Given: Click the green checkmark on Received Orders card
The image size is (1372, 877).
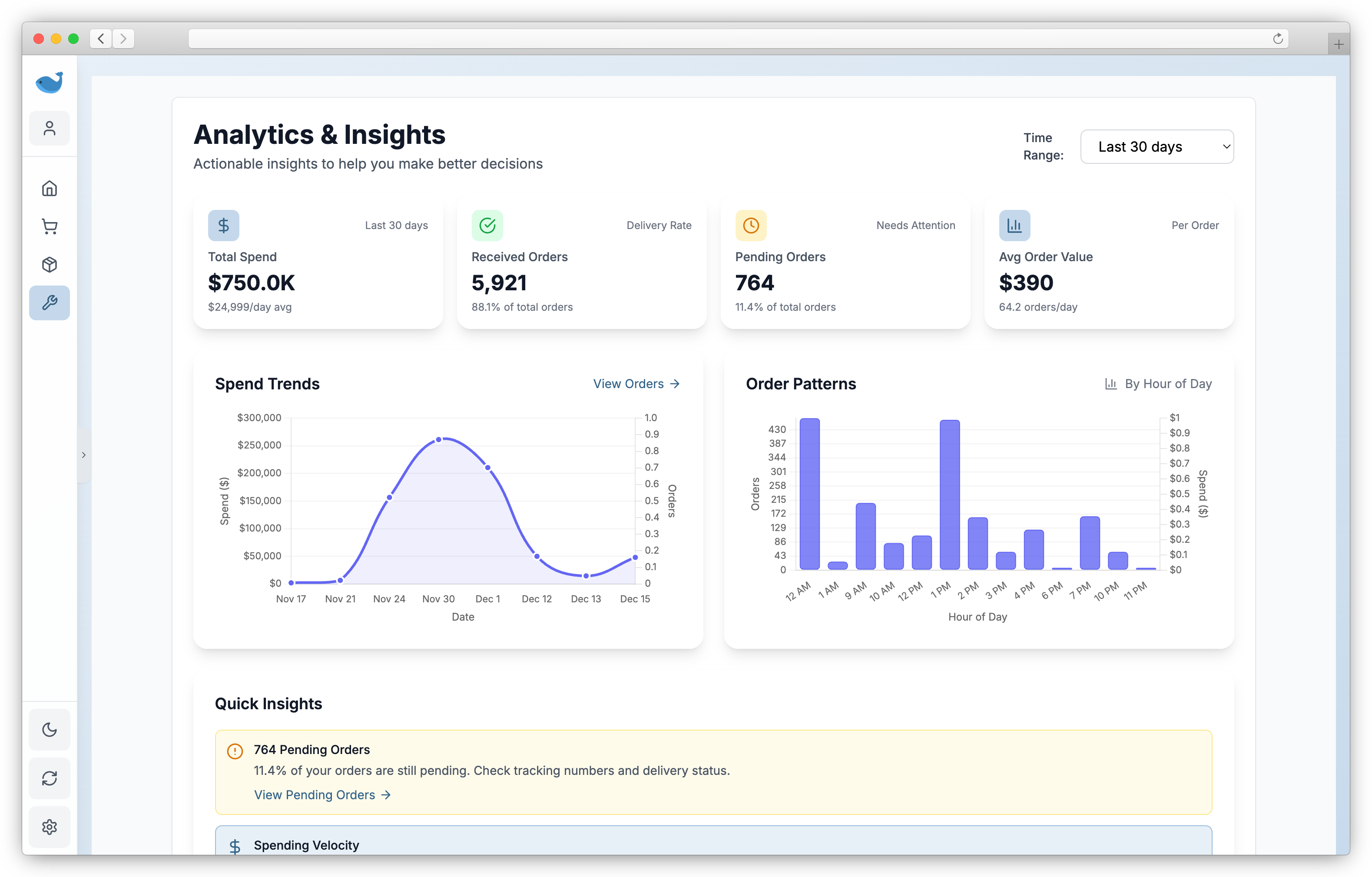Looking at the screenshot, I should coord(487,225).
